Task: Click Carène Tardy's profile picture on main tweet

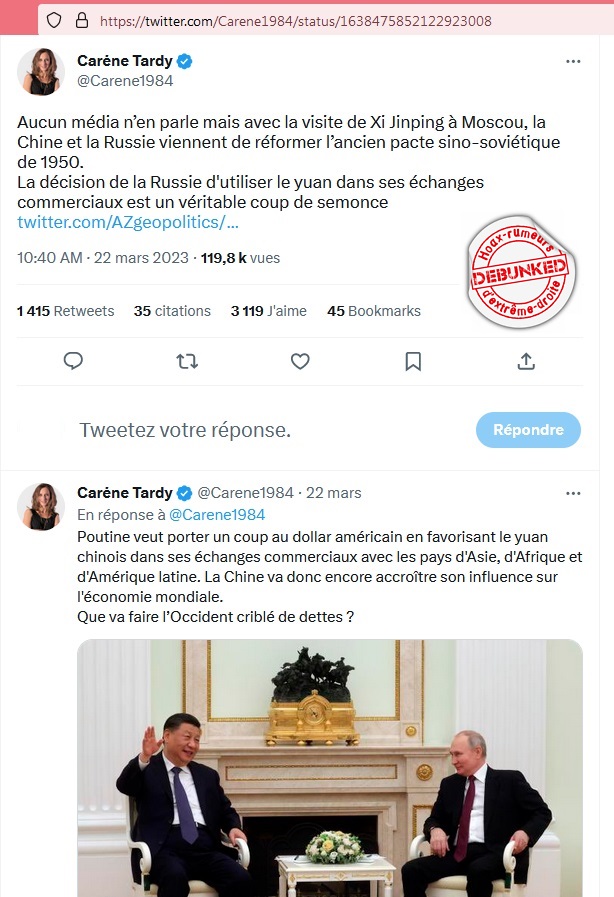Action: coord(41,72)
